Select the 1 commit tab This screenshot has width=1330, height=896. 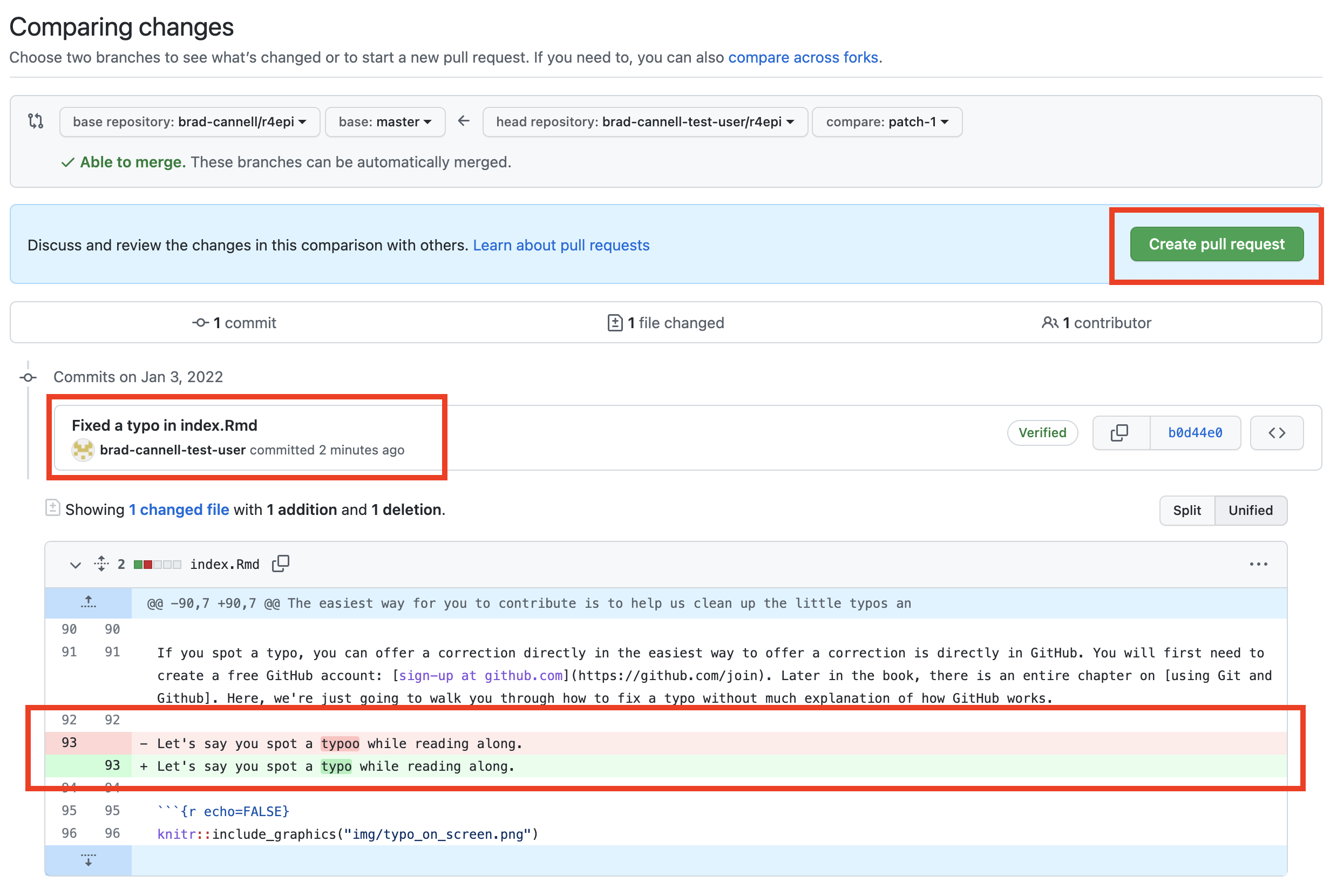point(234,323)
